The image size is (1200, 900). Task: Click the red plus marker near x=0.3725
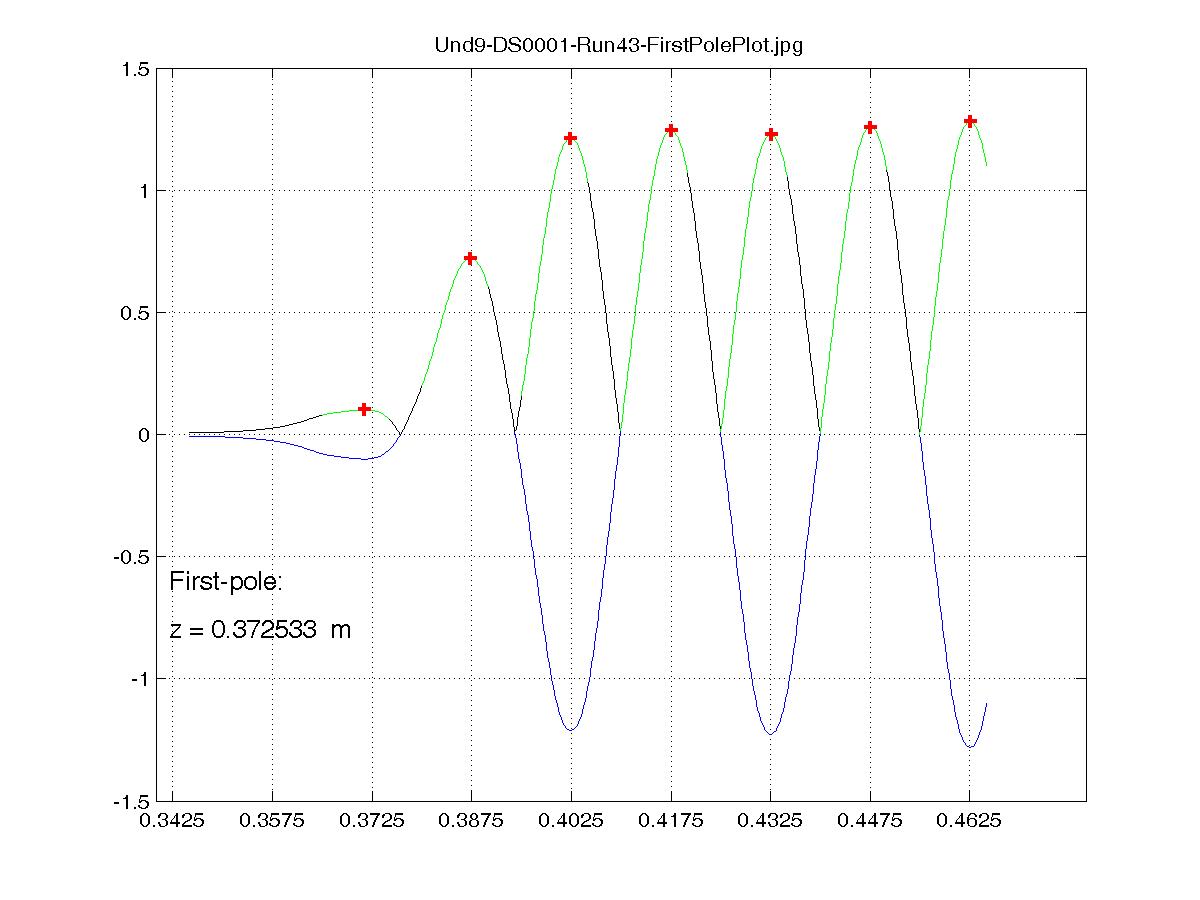(364, 409)
